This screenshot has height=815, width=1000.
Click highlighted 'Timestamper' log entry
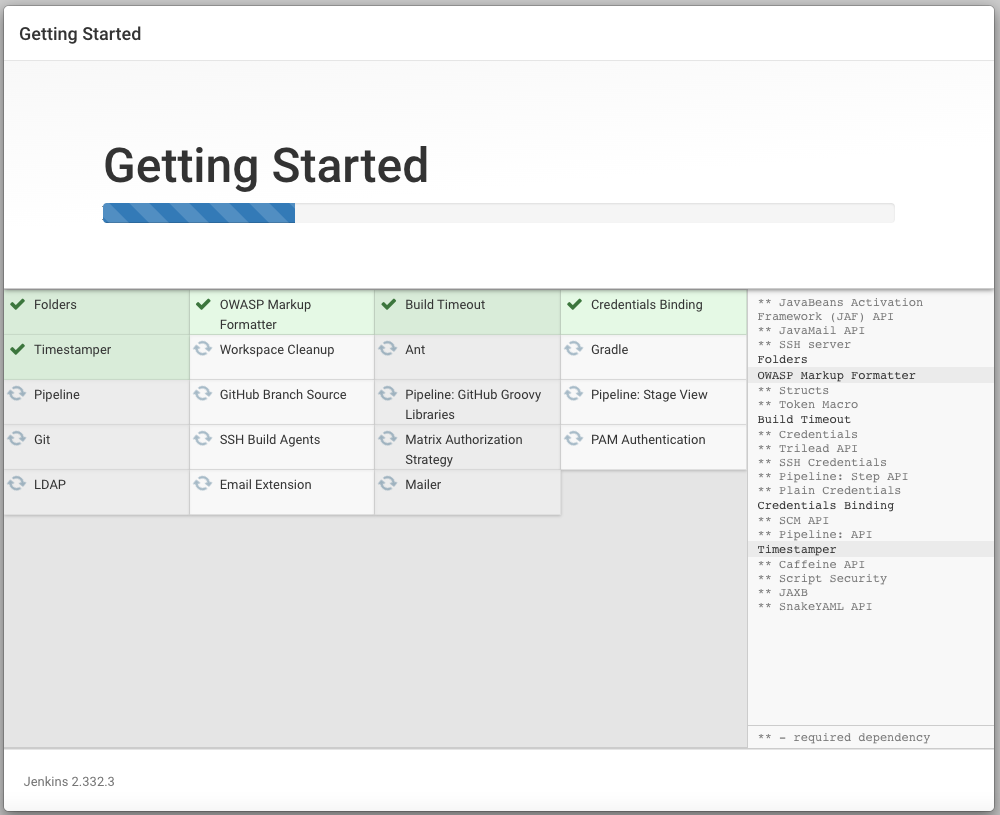[x=797, y=550]
